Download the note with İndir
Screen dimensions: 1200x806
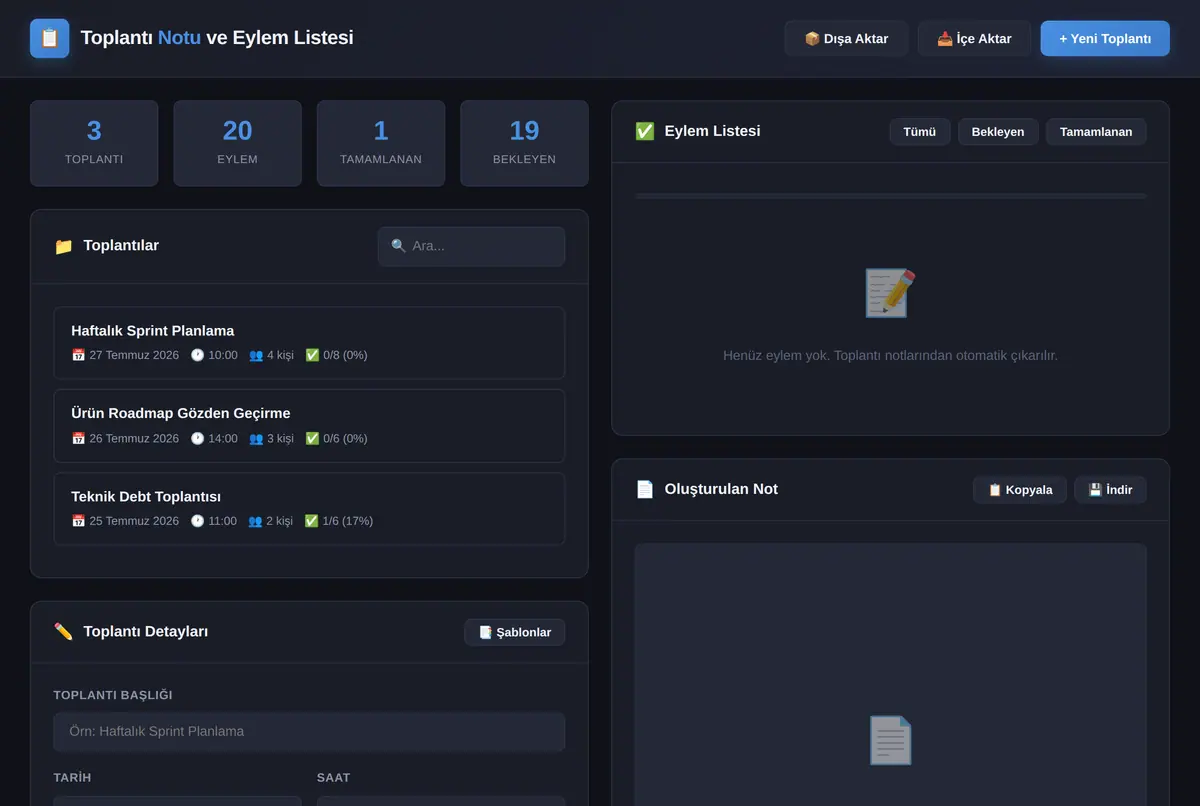click(1110, 490)
